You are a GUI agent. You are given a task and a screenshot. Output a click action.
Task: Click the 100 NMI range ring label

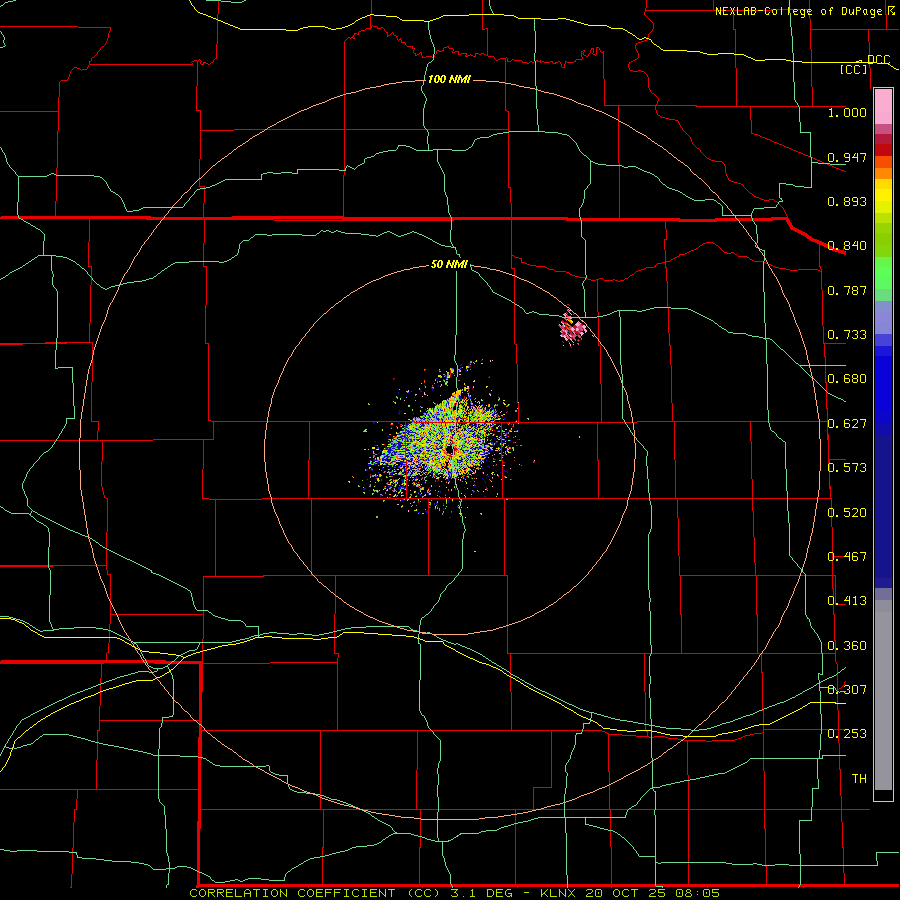pos(449,79)
